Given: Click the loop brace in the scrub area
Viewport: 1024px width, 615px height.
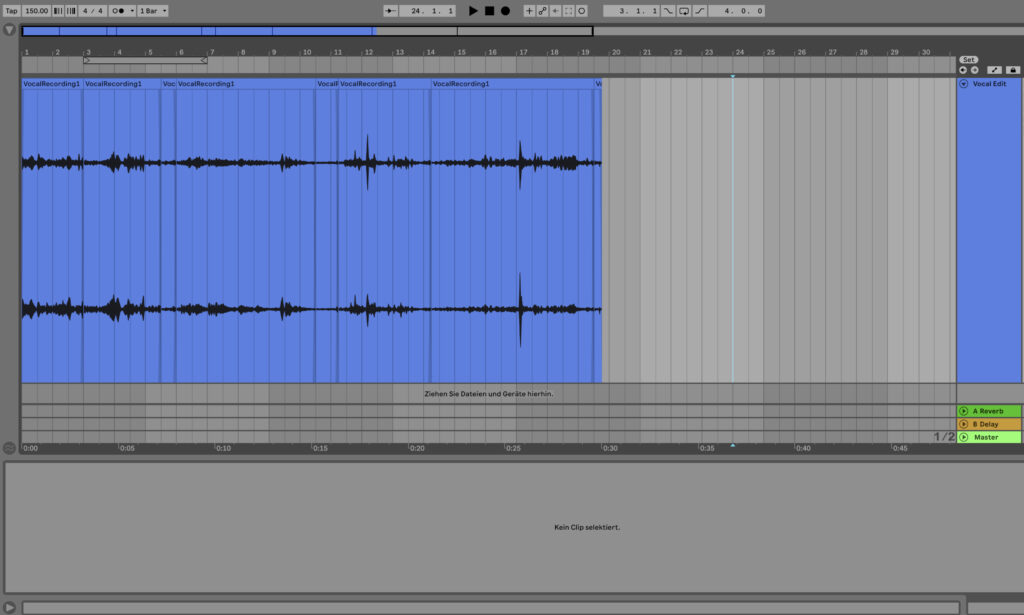Looking at the screenshot, I should tap(145, 60).
